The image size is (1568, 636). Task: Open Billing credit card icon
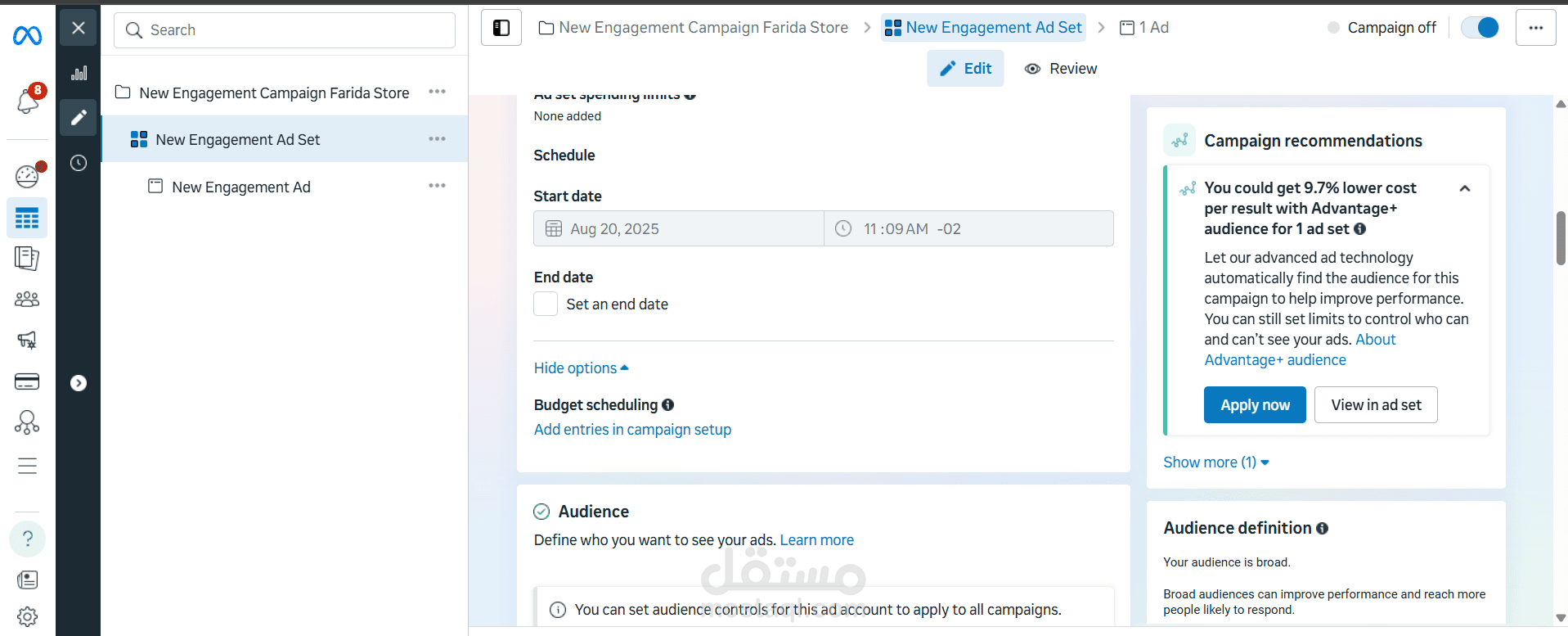click(27, 381)
